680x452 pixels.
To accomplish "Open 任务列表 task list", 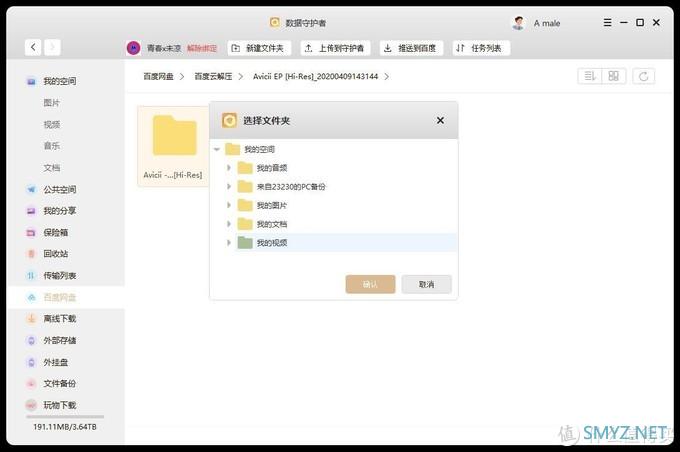I will (x=481, y=48).
